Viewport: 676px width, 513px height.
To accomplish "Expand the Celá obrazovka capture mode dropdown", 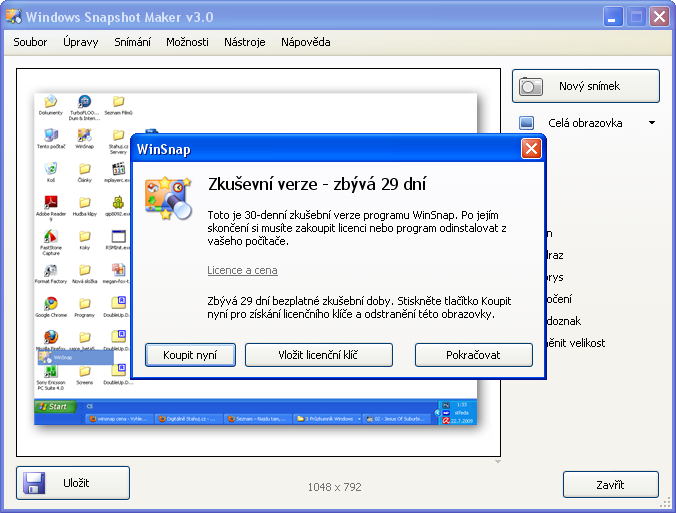I will 652,123.
